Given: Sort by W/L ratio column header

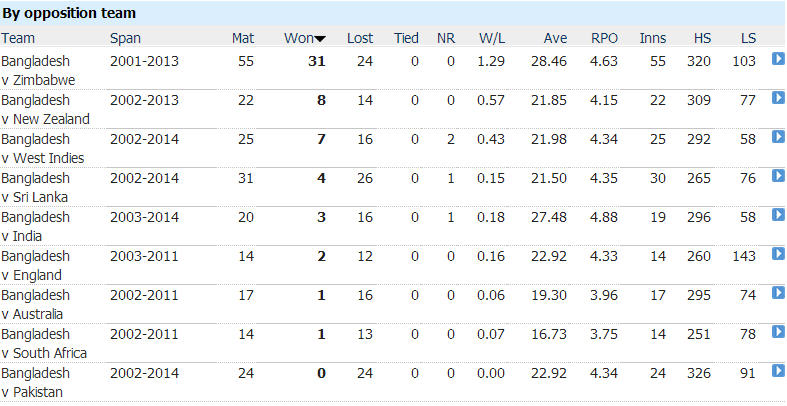Looking at the screenshot, I should (x=491, y=38).
